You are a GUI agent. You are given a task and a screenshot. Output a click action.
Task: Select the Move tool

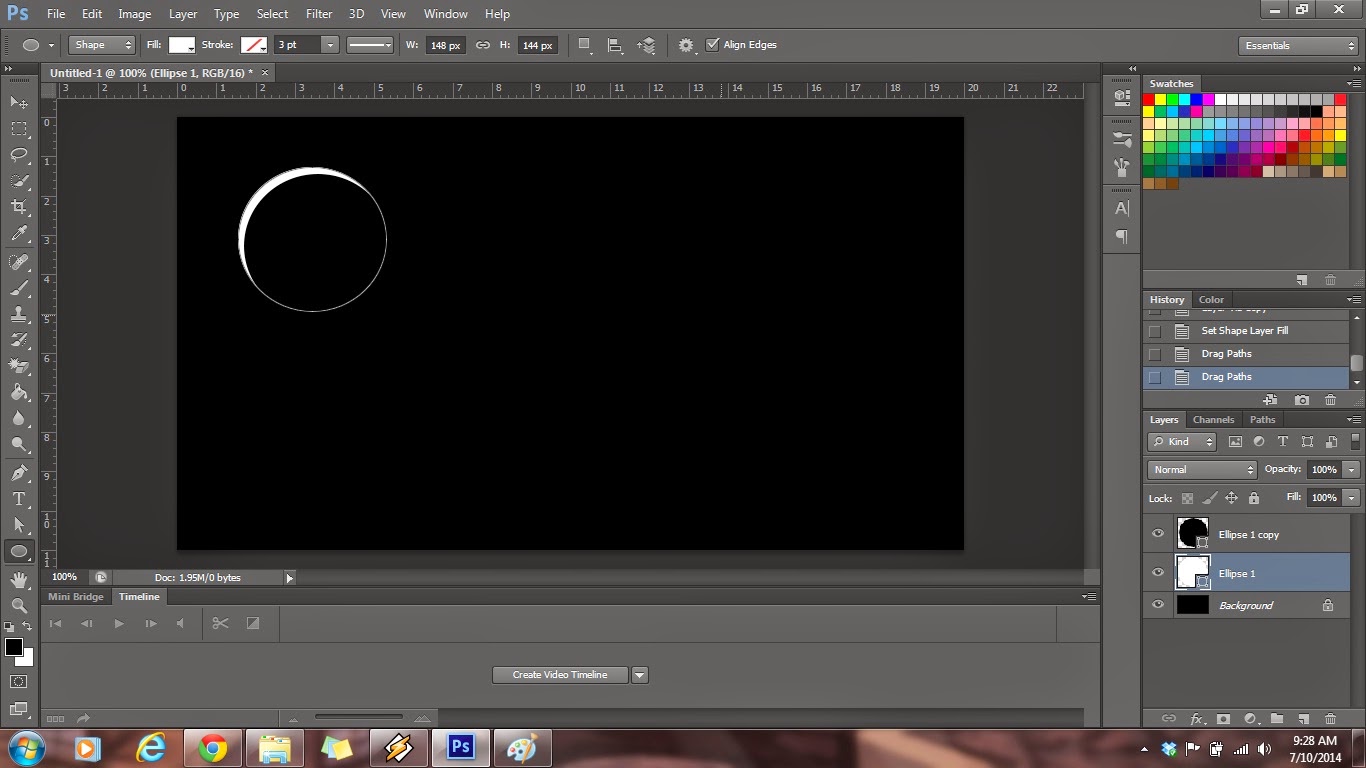[x=19, y=102]
